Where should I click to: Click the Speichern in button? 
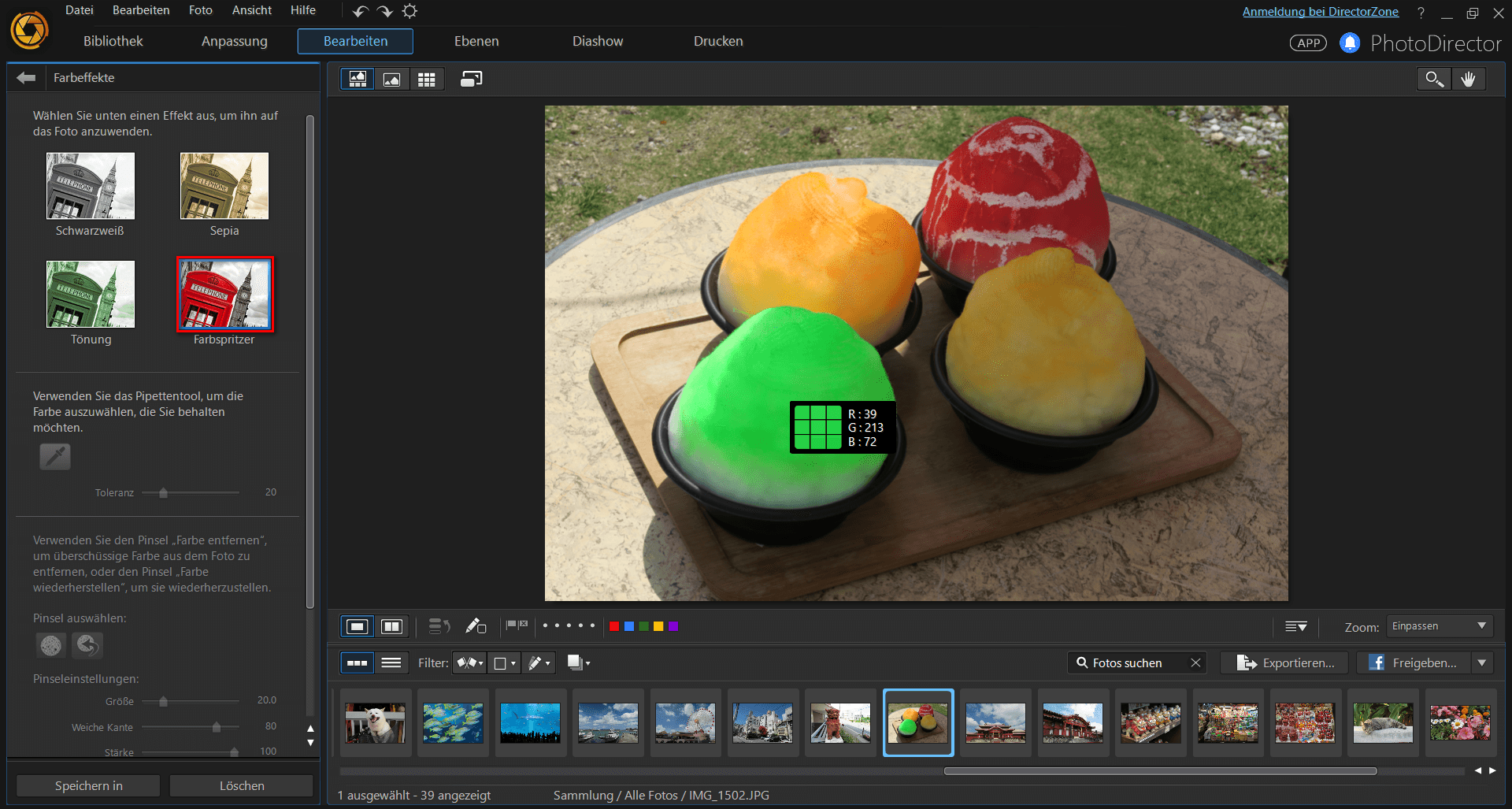pos(88,785)
